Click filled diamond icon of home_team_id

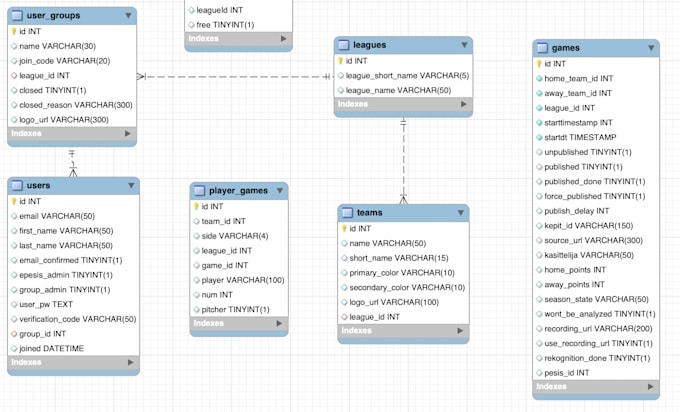pyautogui.click(x=539, y=78)
